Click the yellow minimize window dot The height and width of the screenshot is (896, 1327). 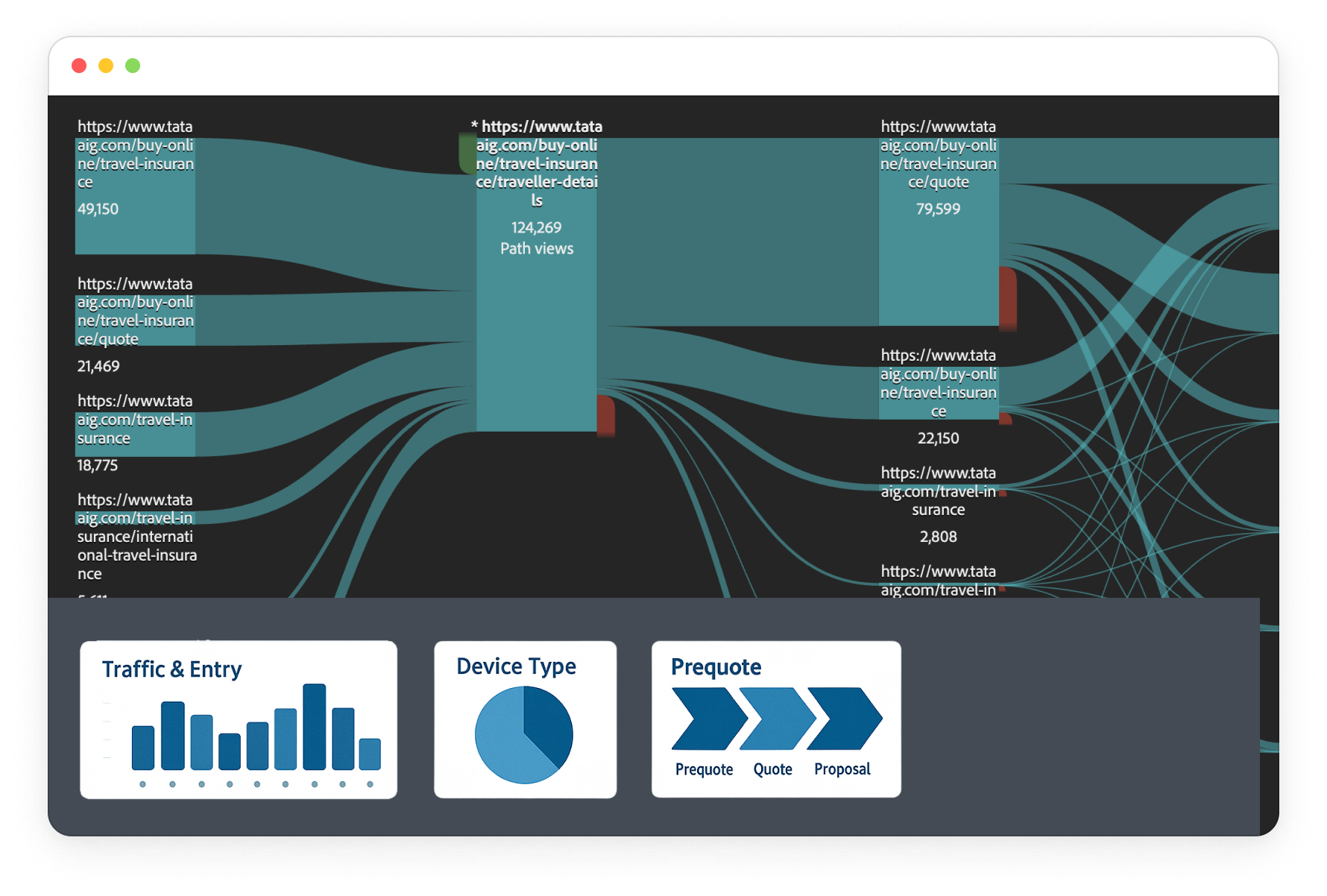106,66
